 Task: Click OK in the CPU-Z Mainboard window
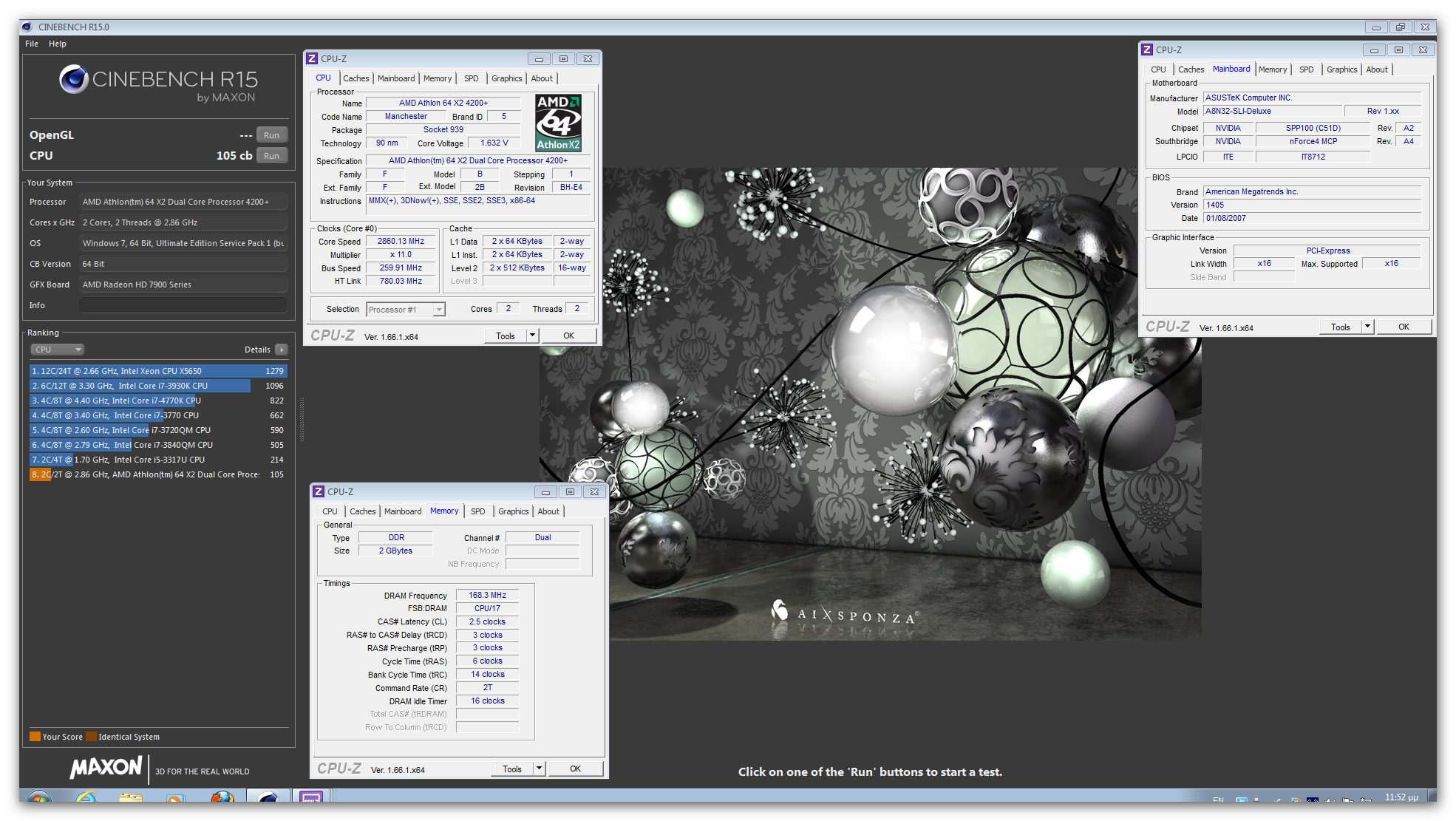(1404, 327)
